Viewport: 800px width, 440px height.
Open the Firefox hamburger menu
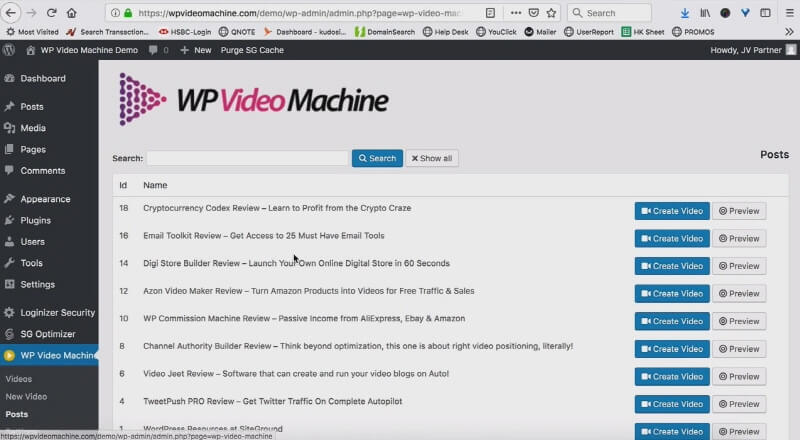click(x=789, y=13)
